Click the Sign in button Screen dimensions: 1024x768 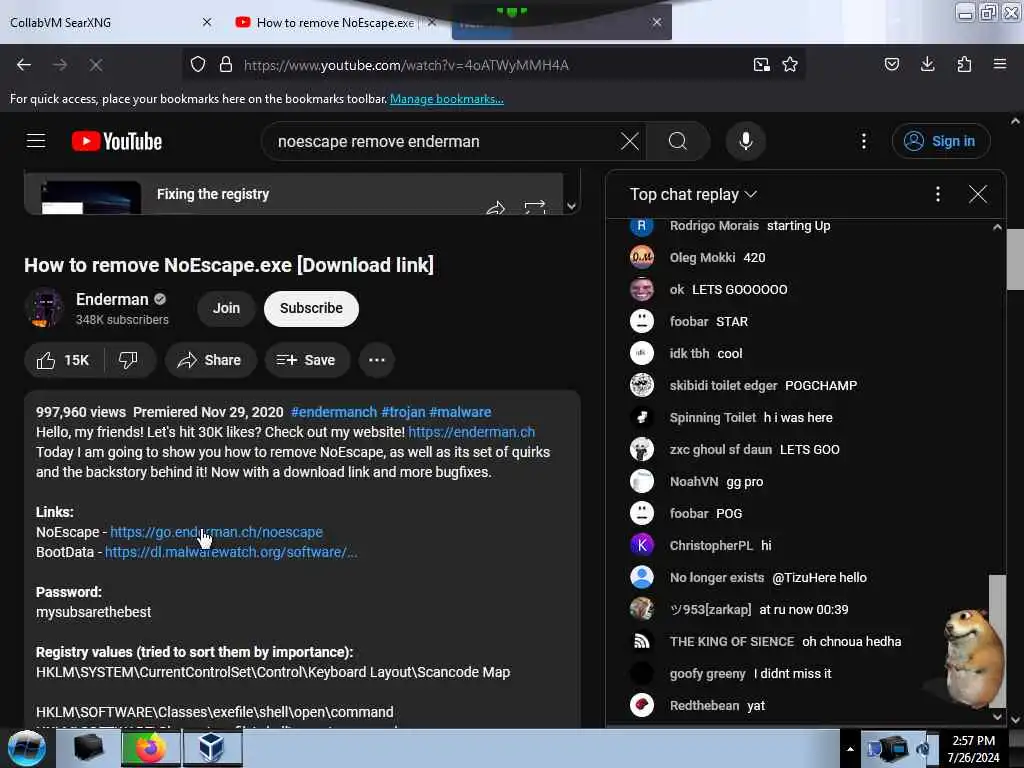(941, 141)
